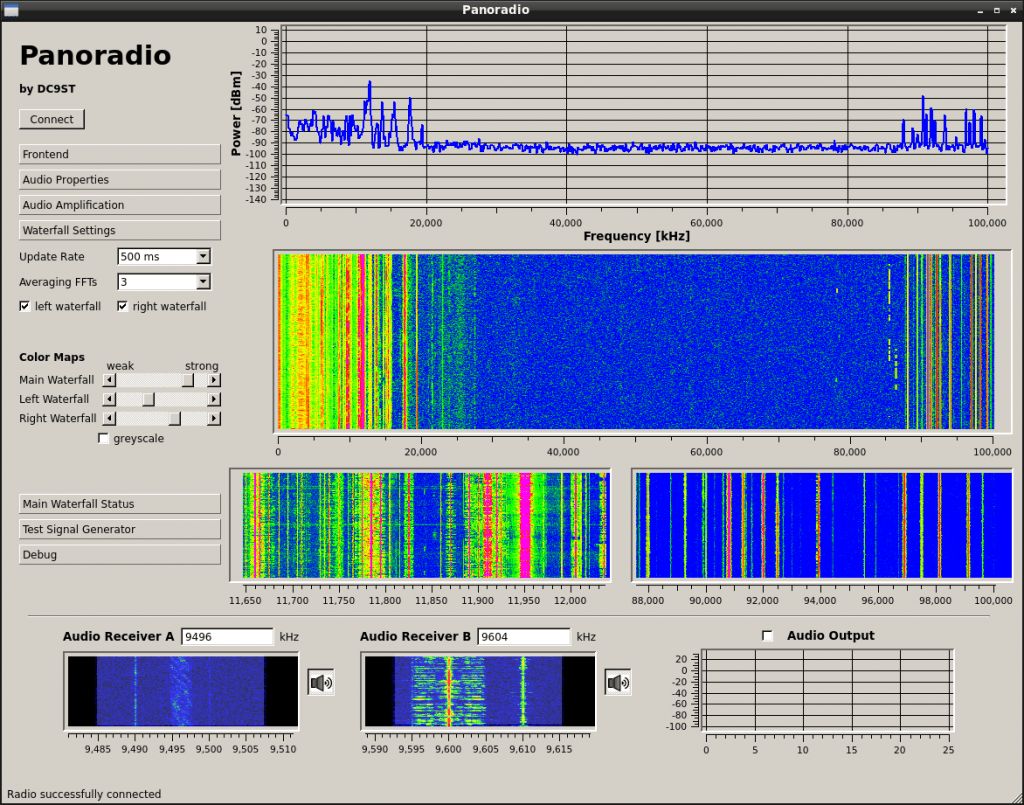Screen dimensions: 1024x805
Task: Open the Debug section
Action: point(120,555)
